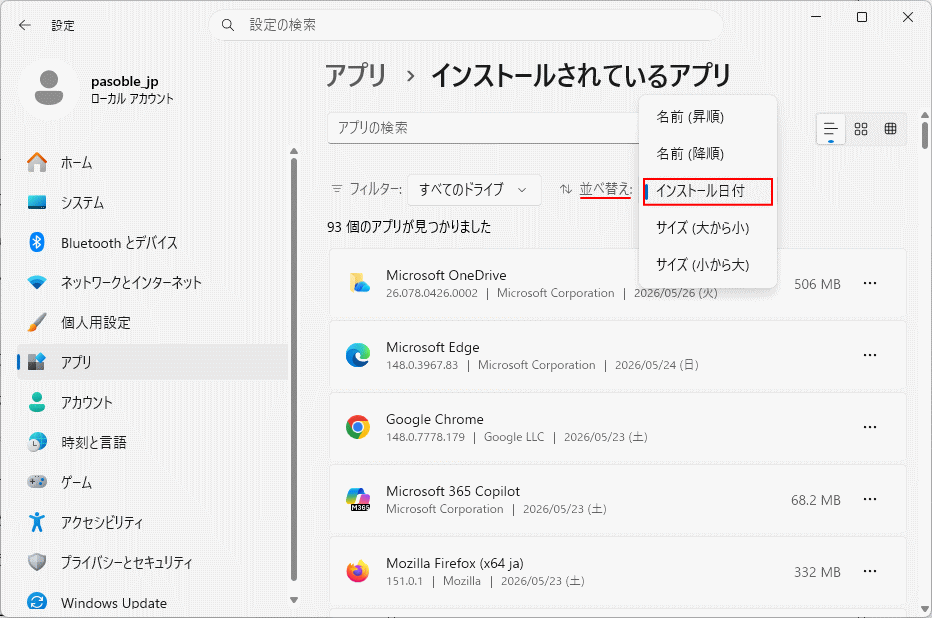Click the privacy shield icon
Image resolution: width=932 pixels, height=618 pixels.
coord(37,562)
